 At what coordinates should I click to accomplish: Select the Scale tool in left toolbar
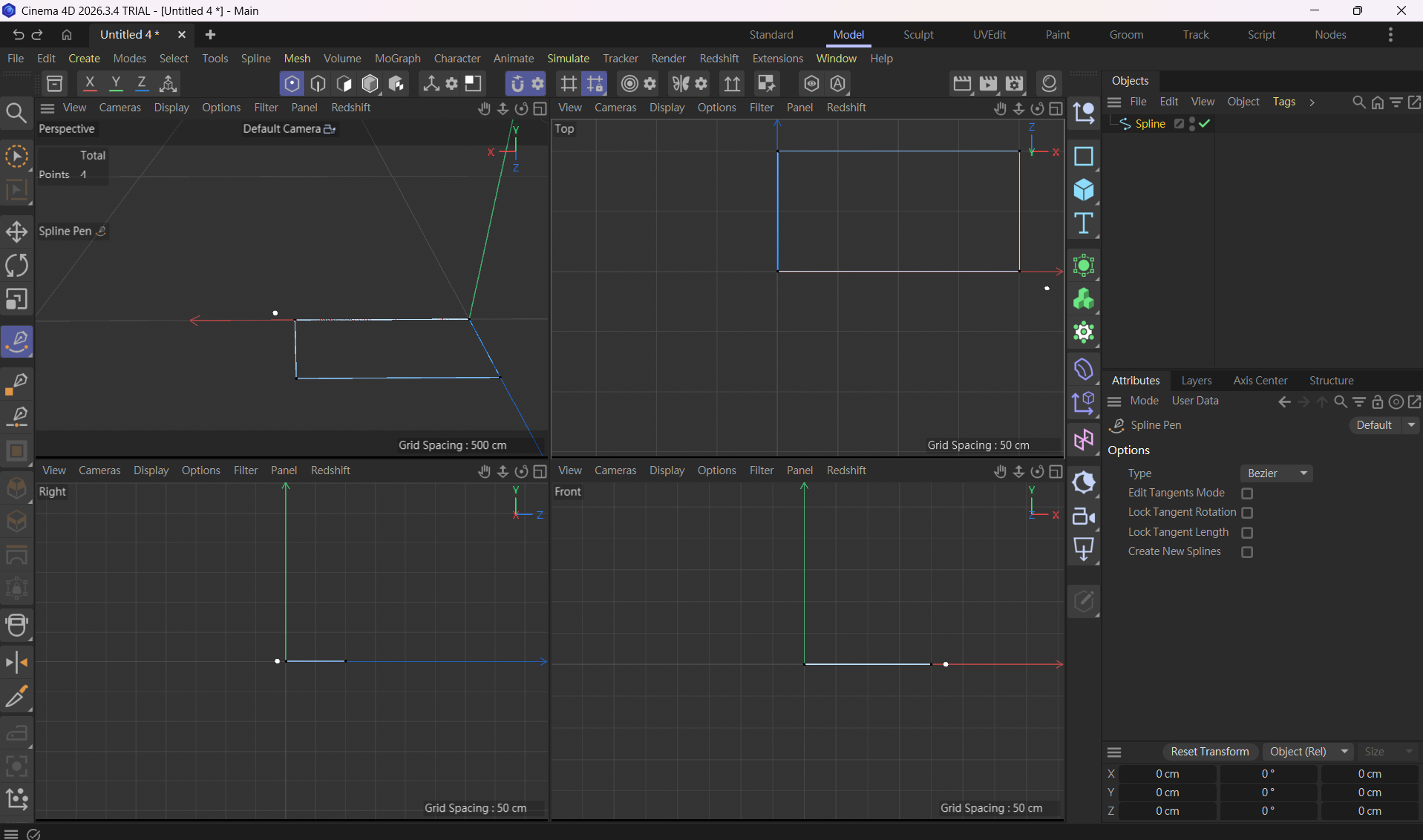[17, 300]
